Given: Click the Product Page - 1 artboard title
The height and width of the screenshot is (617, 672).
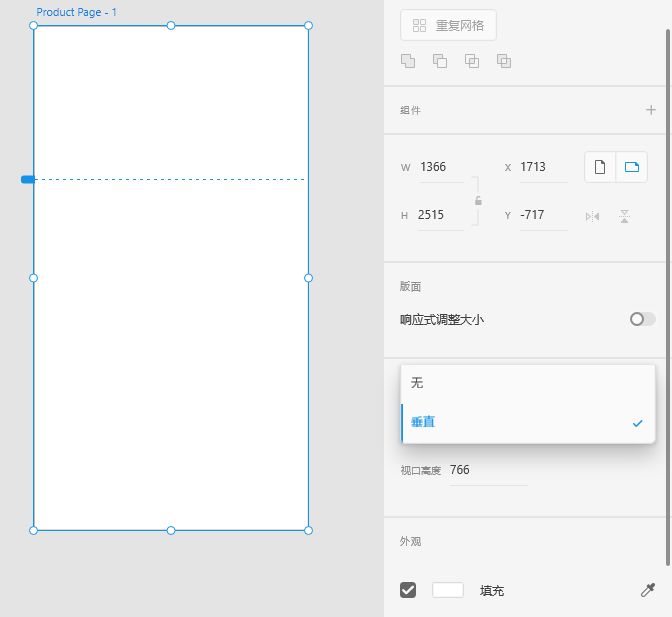Looking at the screenshot, I should (x=76, y=12).
